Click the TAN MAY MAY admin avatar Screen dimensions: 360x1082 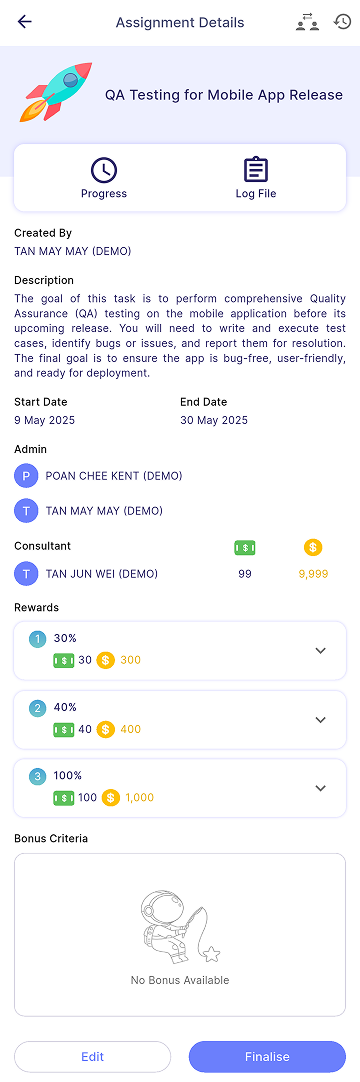click(x=26, y=511)
